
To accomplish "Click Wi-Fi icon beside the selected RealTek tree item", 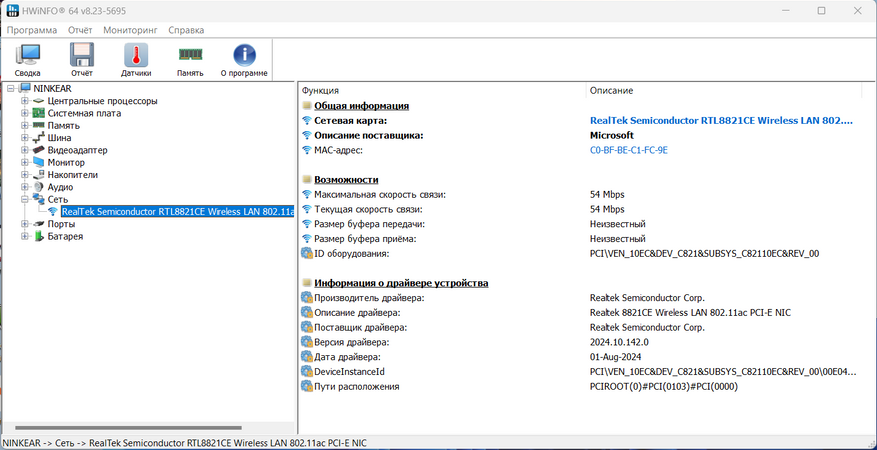I will click(53, 212).
